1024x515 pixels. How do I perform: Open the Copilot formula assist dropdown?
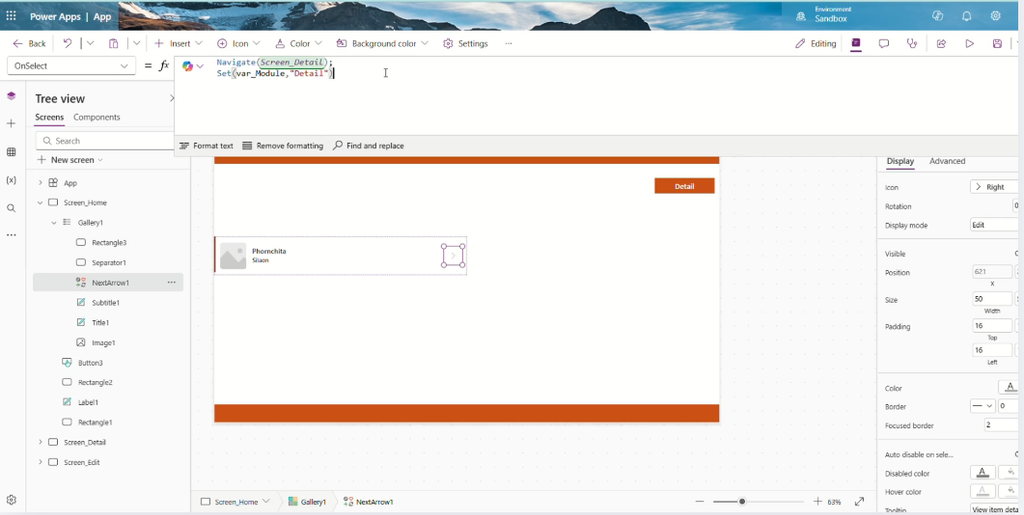tap(193, 66)
